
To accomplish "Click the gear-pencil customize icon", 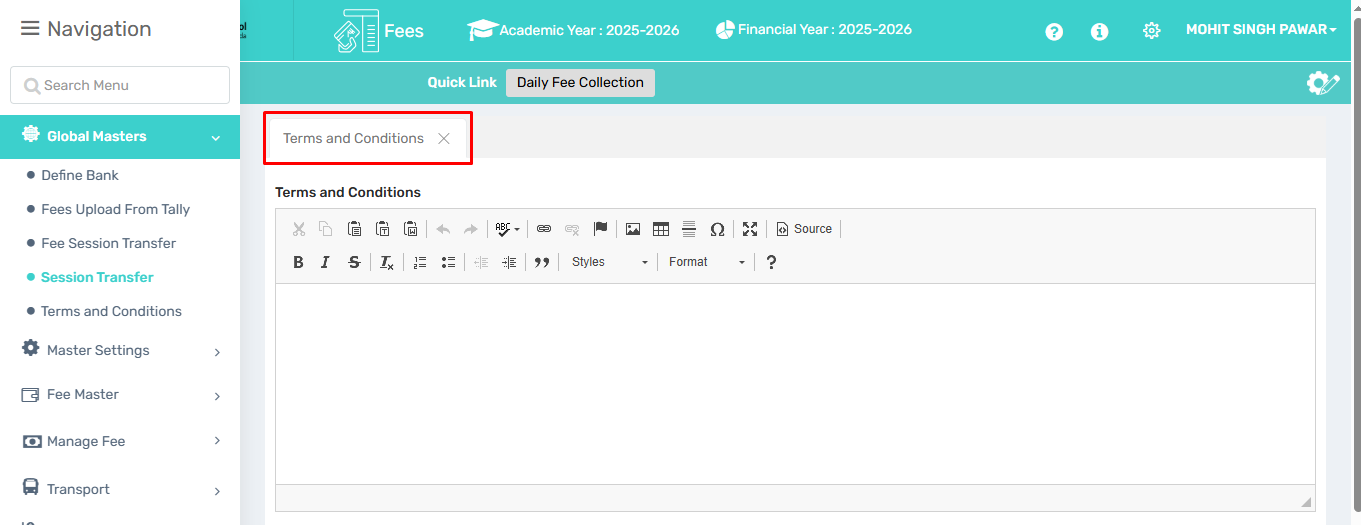I will [1323, 83].
